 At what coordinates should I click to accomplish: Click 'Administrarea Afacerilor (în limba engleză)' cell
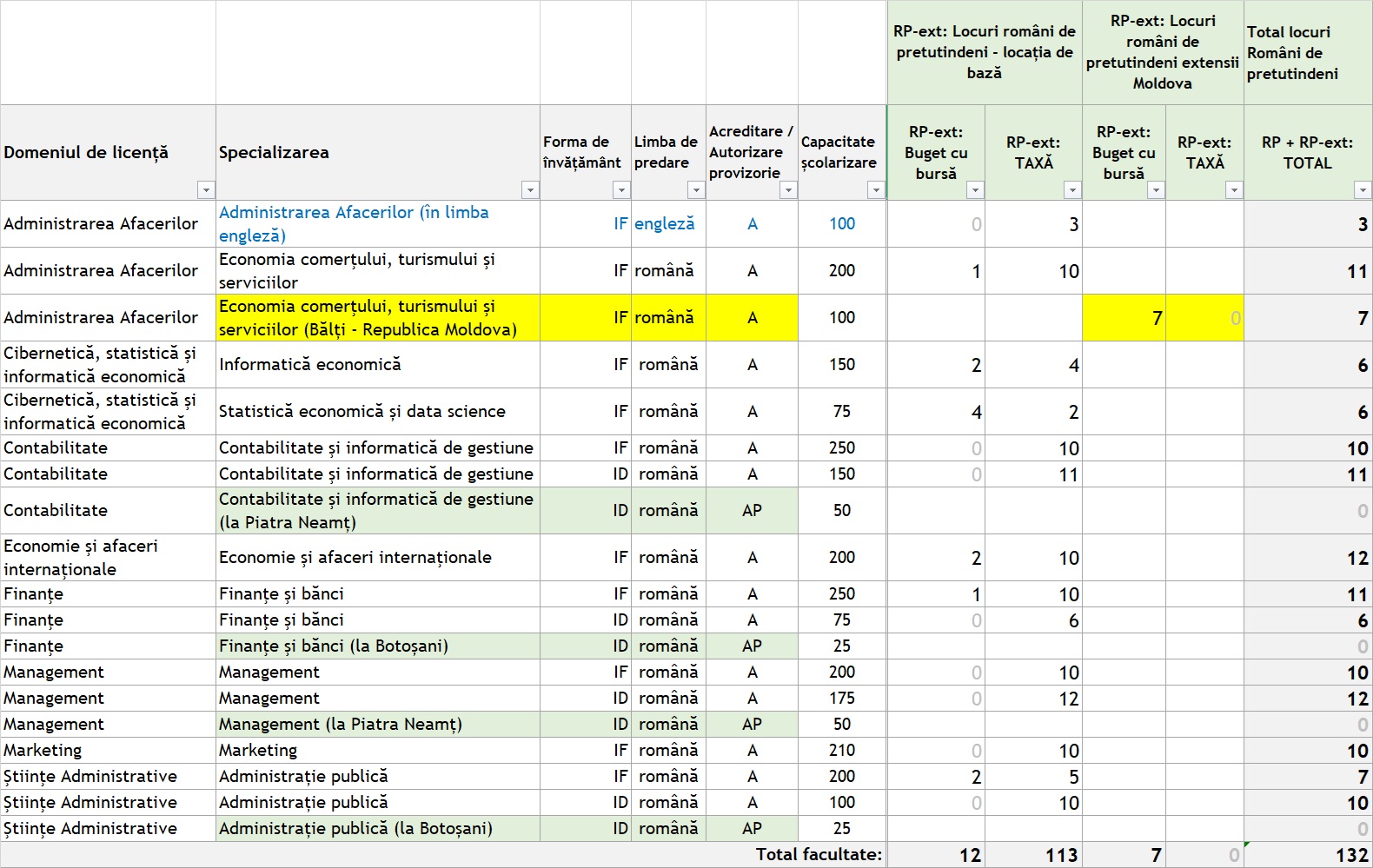point(378,224)
